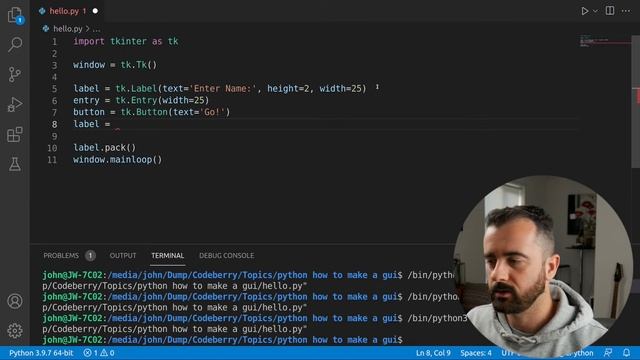Image resolution: width=640 pixels, height=360 pixels.
Task: Place cursor at 'label =' on line 8
Action: pos(92,124)
